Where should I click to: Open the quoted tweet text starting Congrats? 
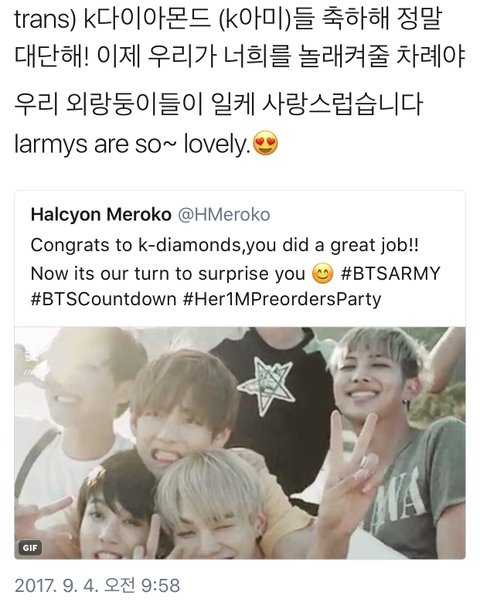(x=235, y=273)
